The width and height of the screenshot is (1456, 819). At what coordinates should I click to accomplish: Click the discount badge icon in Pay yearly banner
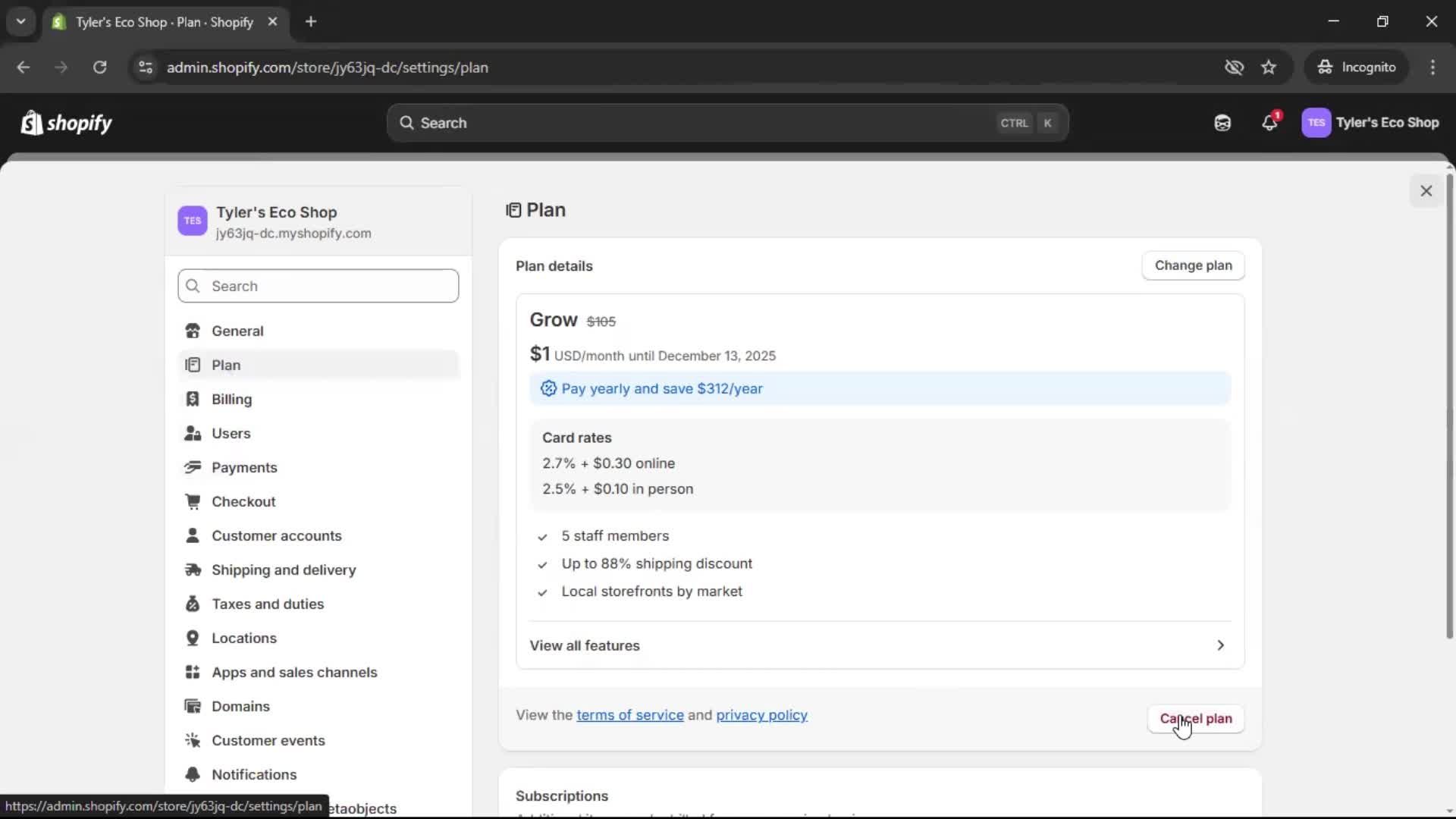click(548, 389)
